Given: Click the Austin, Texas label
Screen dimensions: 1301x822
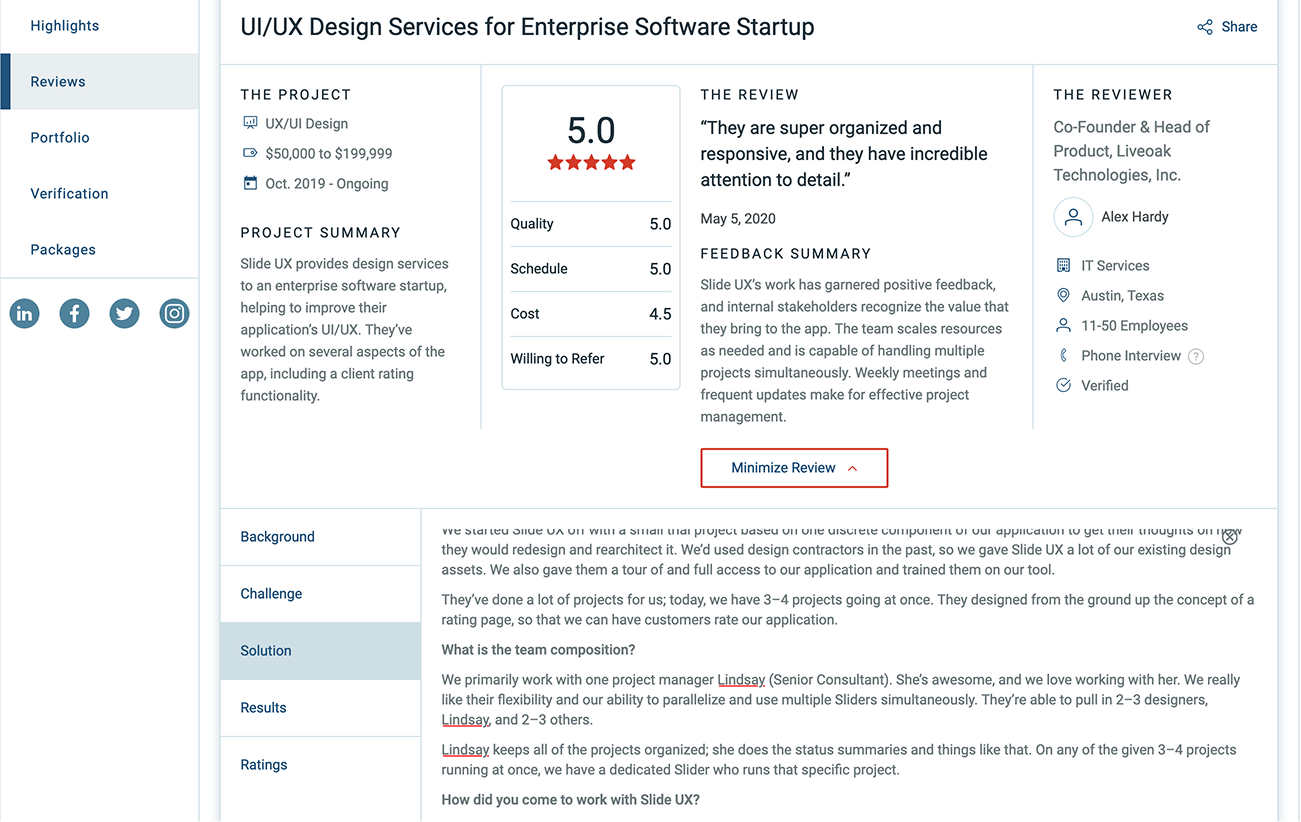Looking at the screenshot, I should pos(1122,296).
